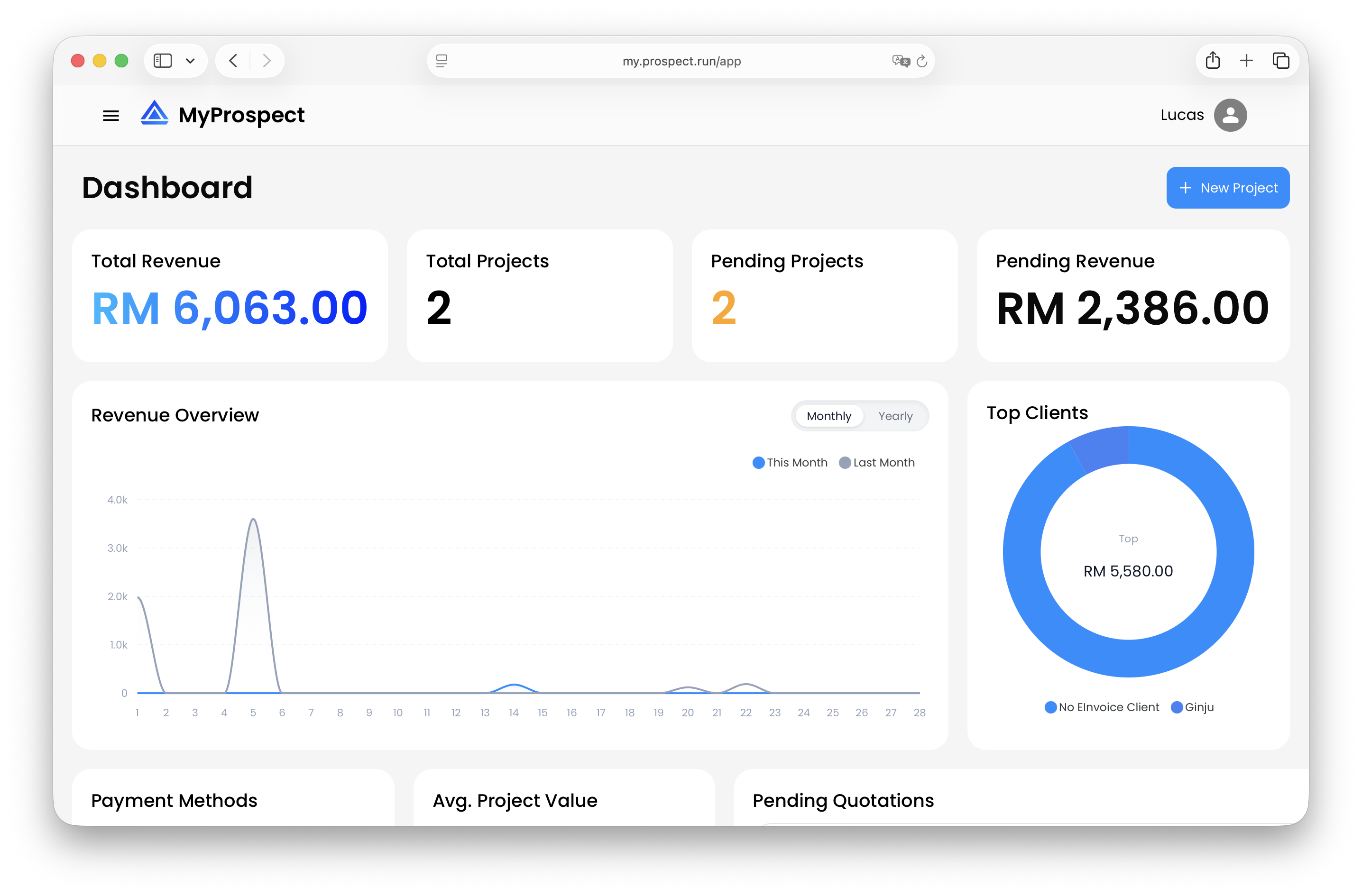The width and height of the screenshot is (1362, 896).
Task: Expand the sidebar options dropdown chevron
Action: click(191, 61)
